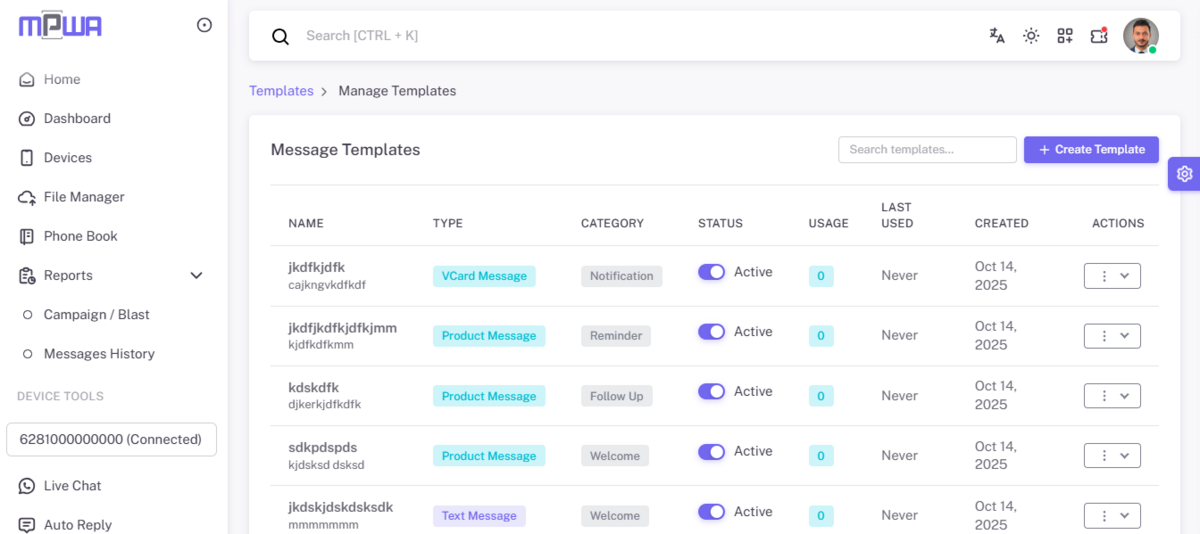Focus the Search templates input field

pos(927,150)
